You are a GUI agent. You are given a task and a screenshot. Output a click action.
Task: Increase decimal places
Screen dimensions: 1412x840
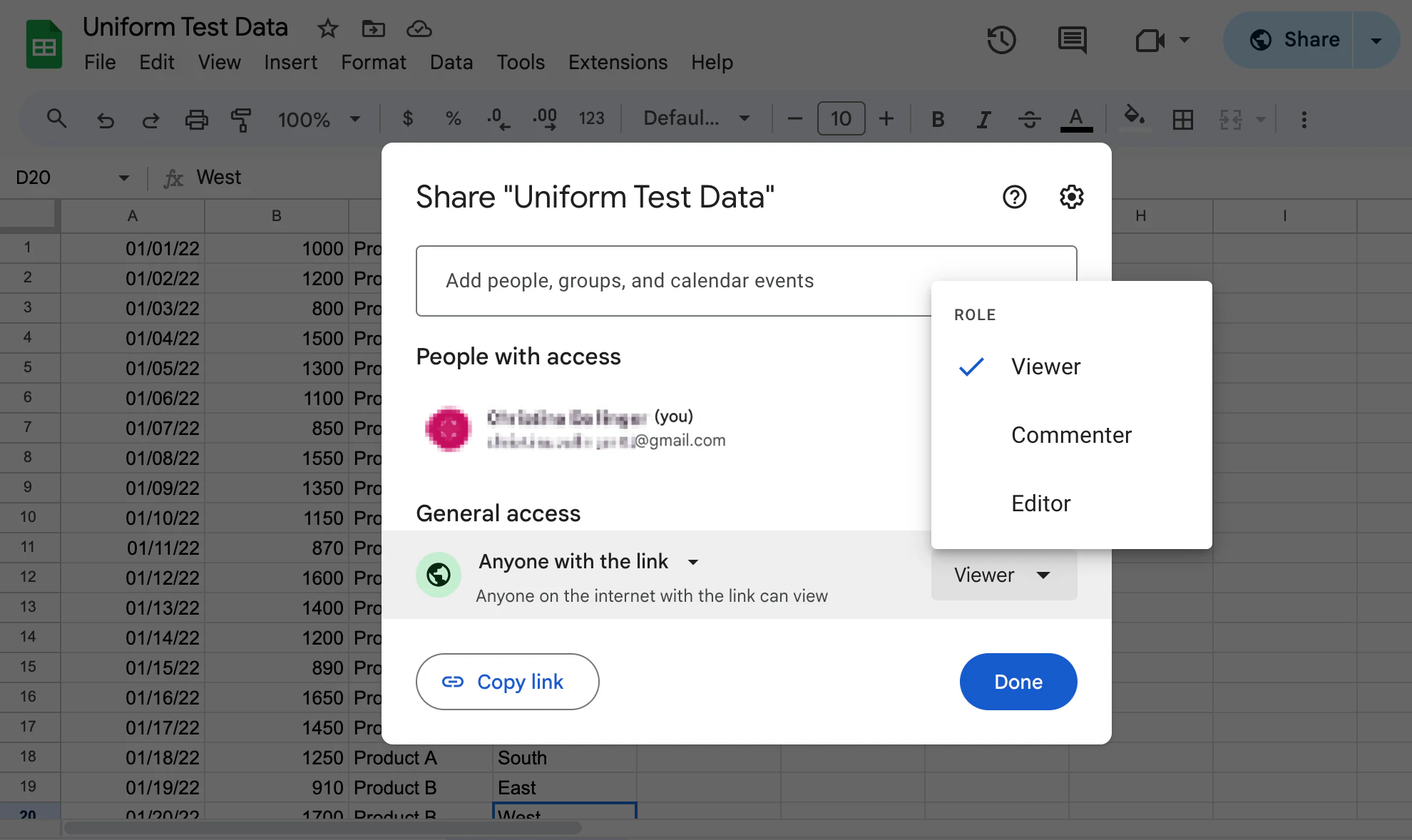pos(545,118)
